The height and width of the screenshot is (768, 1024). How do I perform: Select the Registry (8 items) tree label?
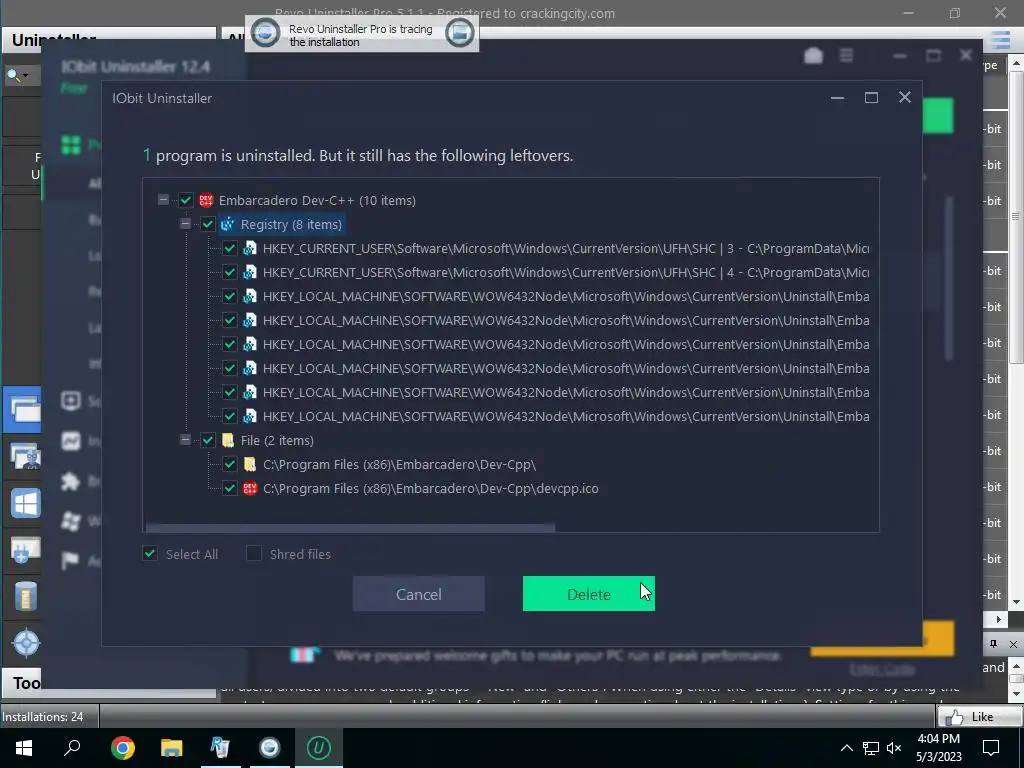pos(291,225)
